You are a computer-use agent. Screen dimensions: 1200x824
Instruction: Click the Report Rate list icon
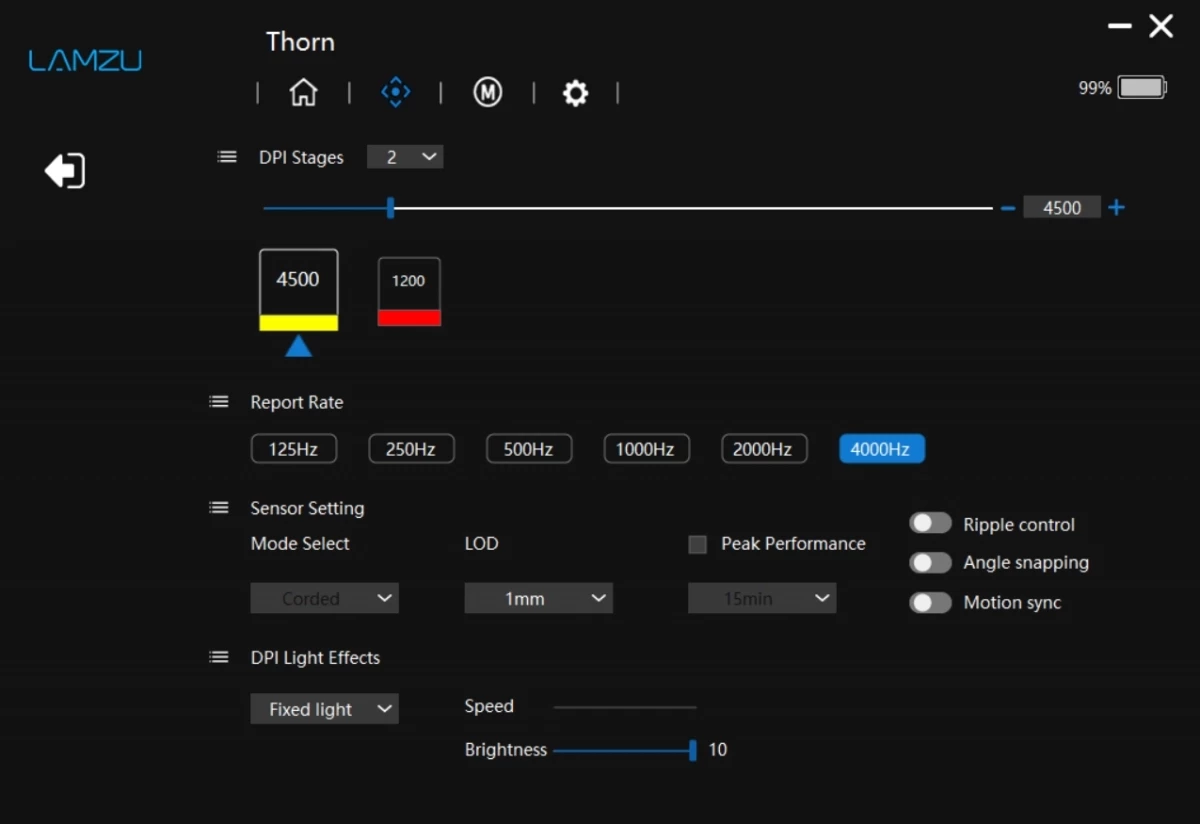(219, 402)
